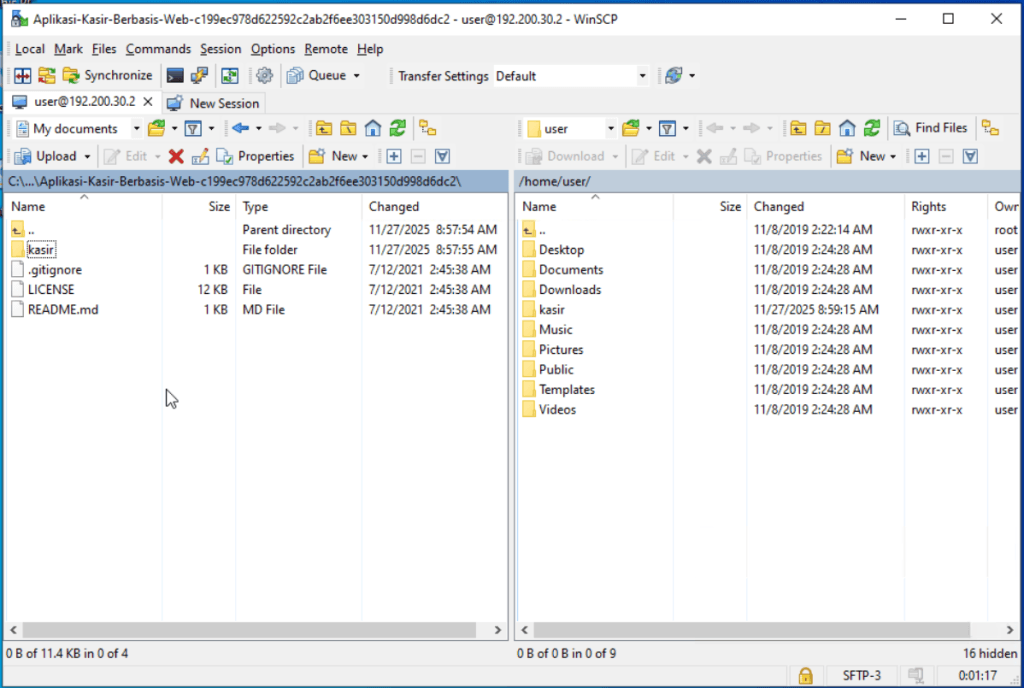The width and height of the screenshot is (1024, 688).
Task: Expand the Queue dropdown arrow
Action: tap(357, 76)
